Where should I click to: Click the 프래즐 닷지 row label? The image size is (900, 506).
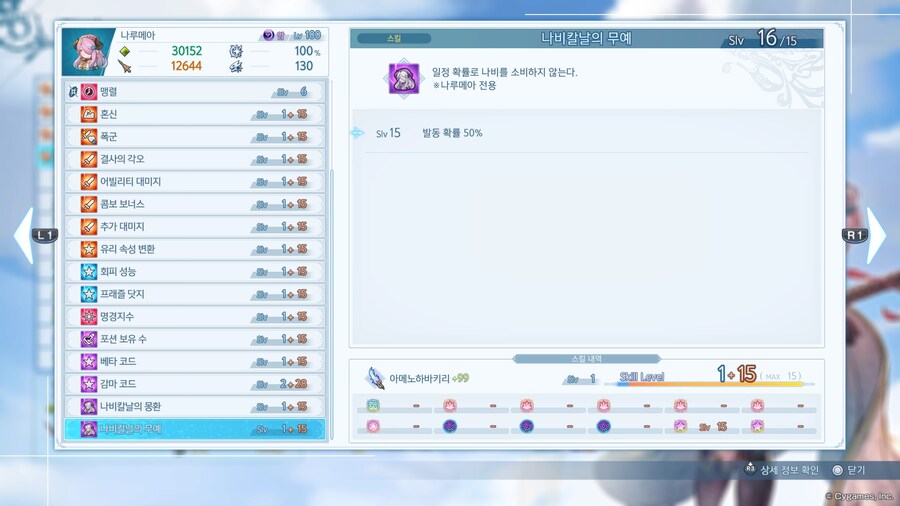point(122,294)
